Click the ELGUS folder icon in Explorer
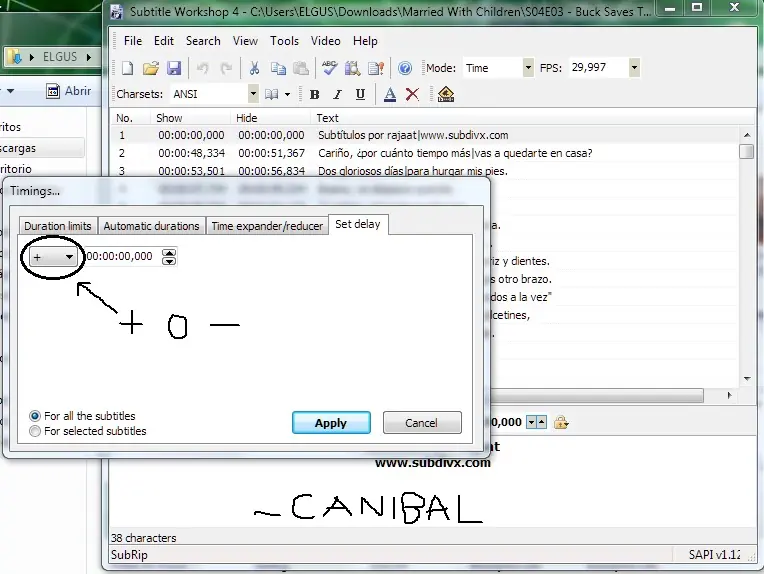The image size is (764, 574). (x=15, y=57)
